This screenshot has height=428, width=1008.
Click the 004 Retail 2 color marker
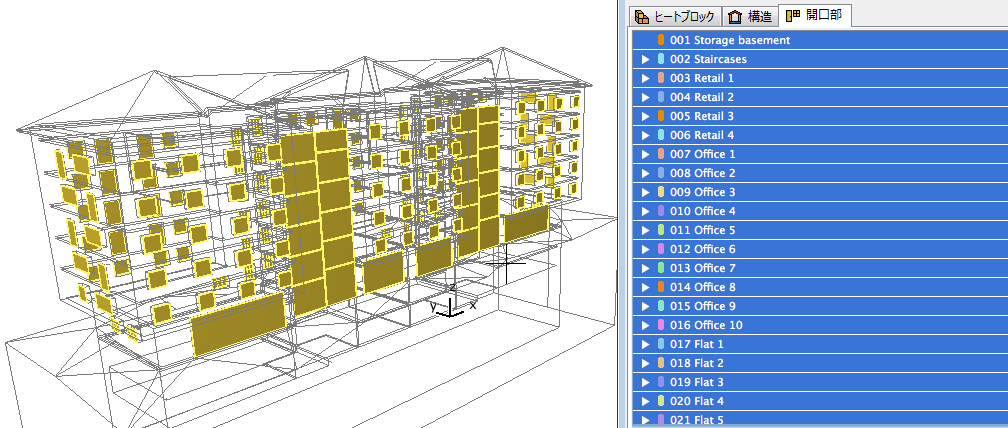coord(661,97)
